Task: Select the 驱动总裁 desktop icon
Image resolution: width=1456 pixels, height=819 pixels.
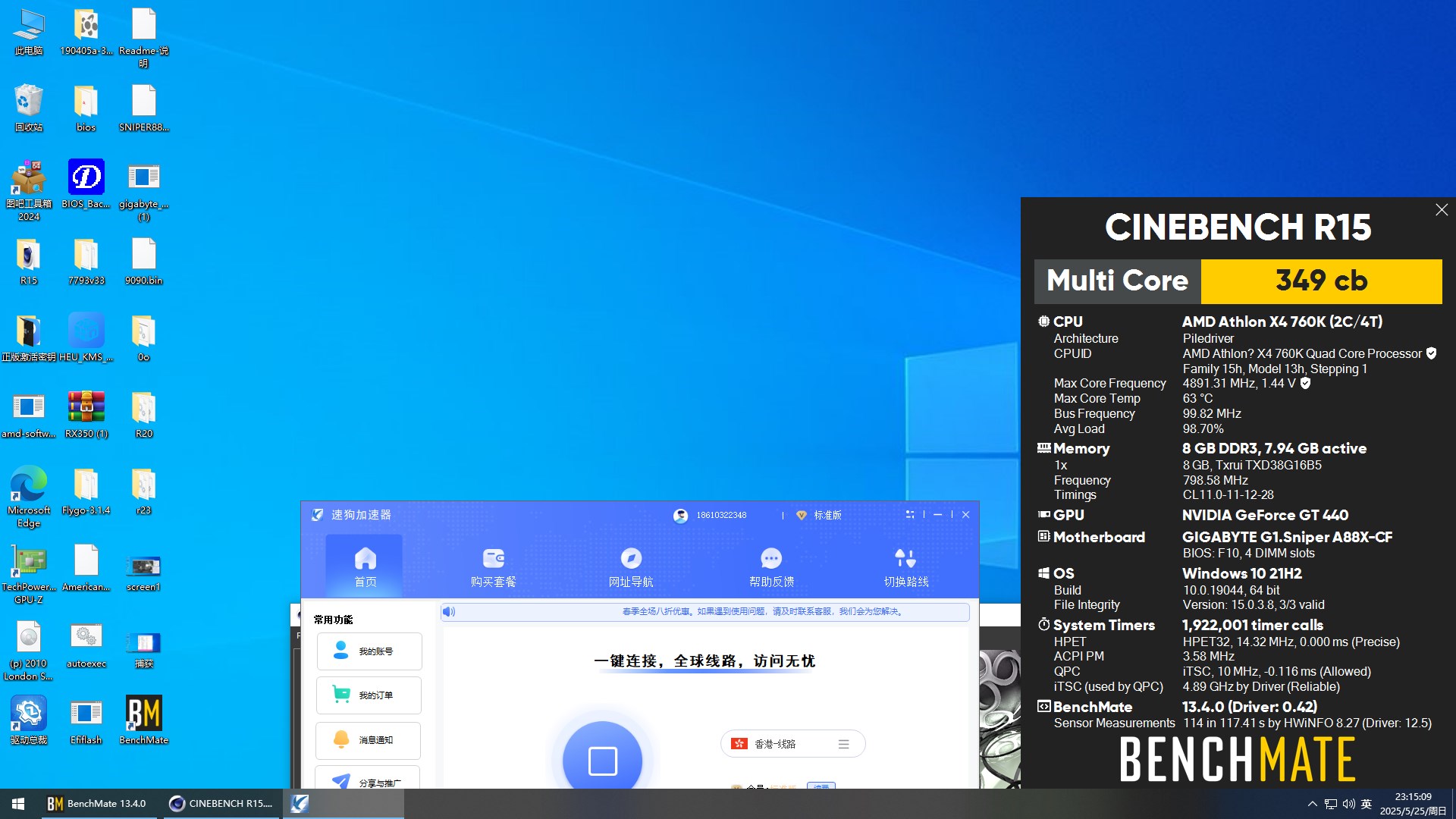Action: [x=29, y=720]
